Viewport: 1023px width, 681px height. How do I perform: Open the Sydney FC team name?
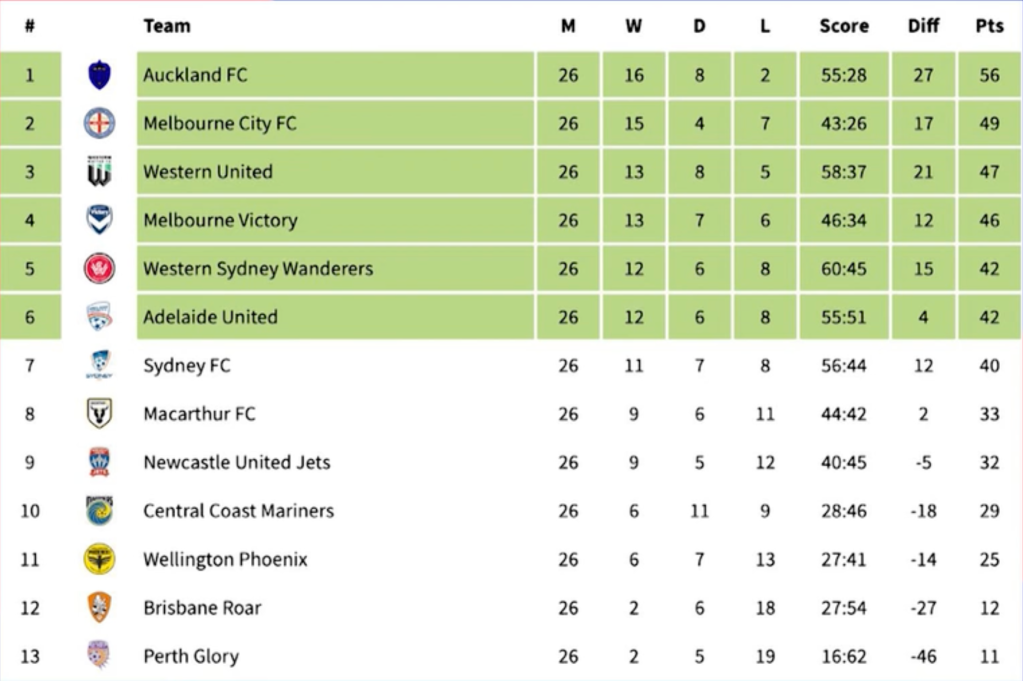[187, 365]
